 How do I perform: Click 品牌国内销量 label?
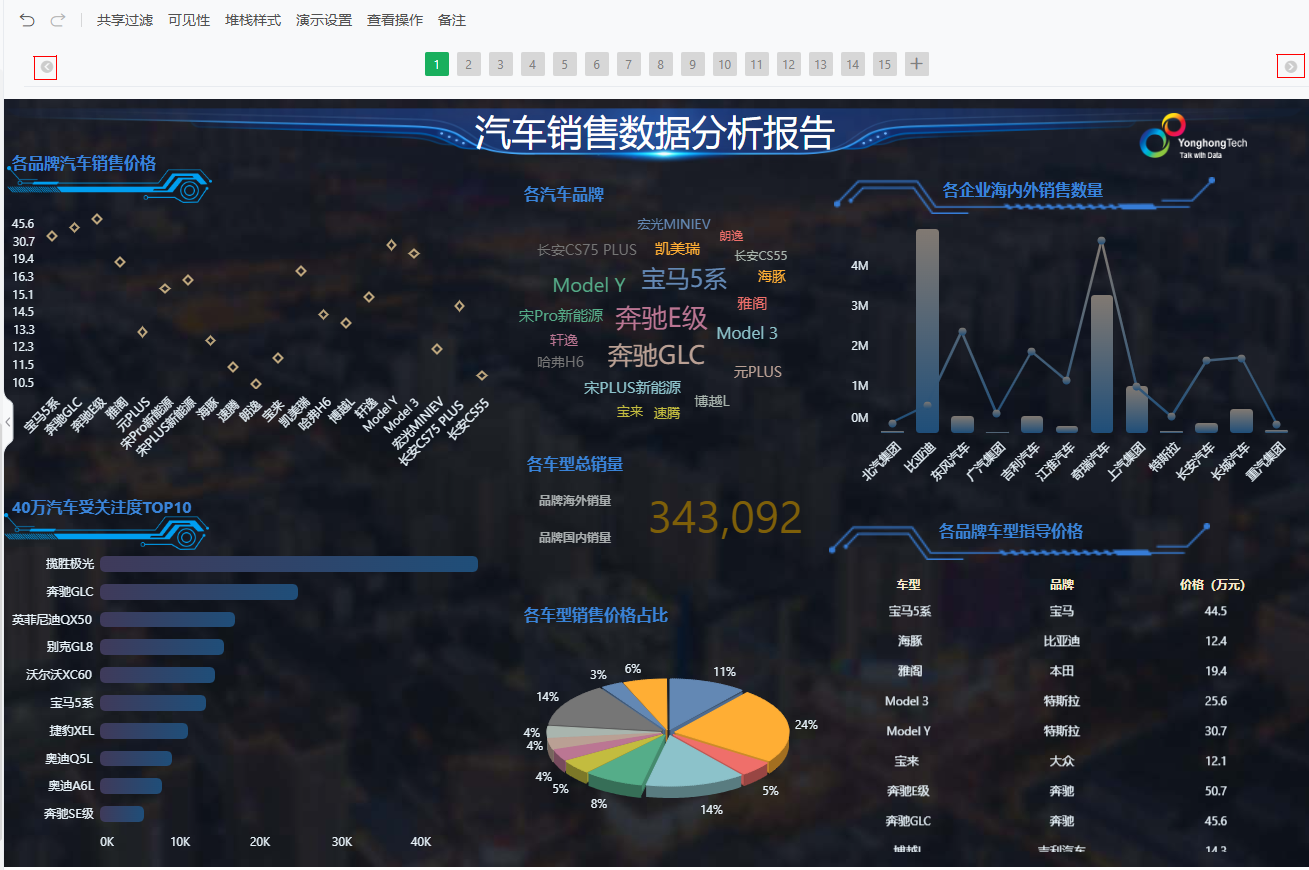pyautogui.click(x=575, y=538)
